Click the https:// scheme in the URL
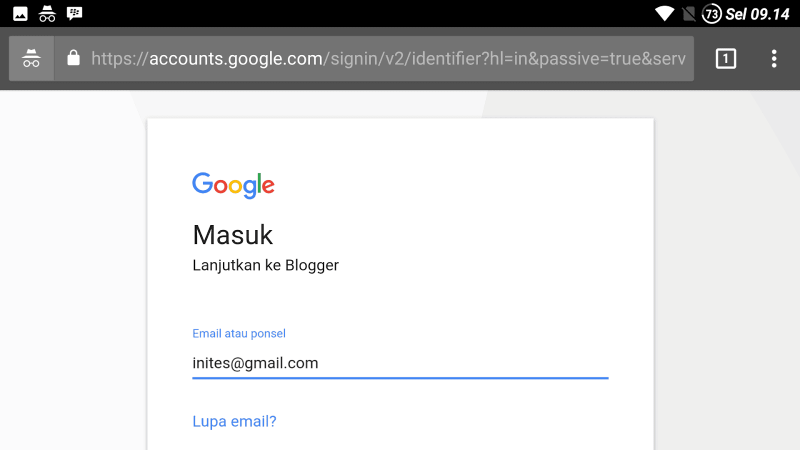This screenshot has height=450, width=800. [x=120, y=59]
